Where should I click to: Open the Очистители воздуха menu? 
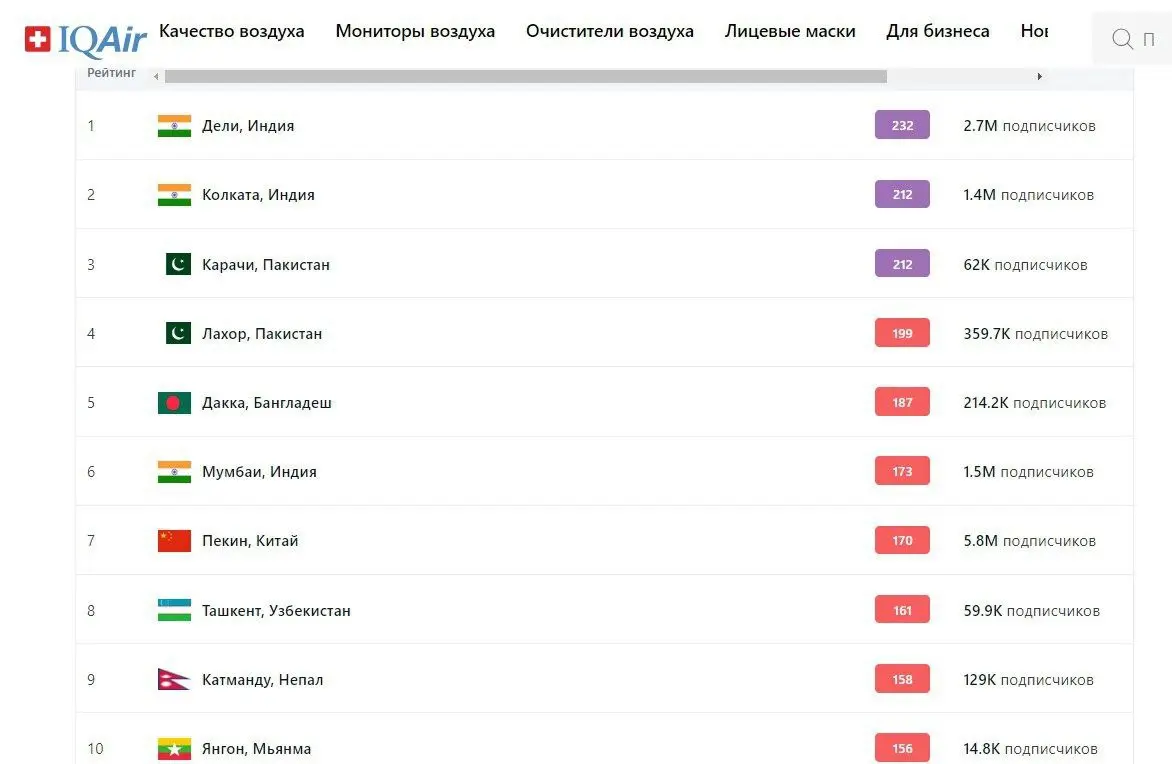(x=610, y=31)
